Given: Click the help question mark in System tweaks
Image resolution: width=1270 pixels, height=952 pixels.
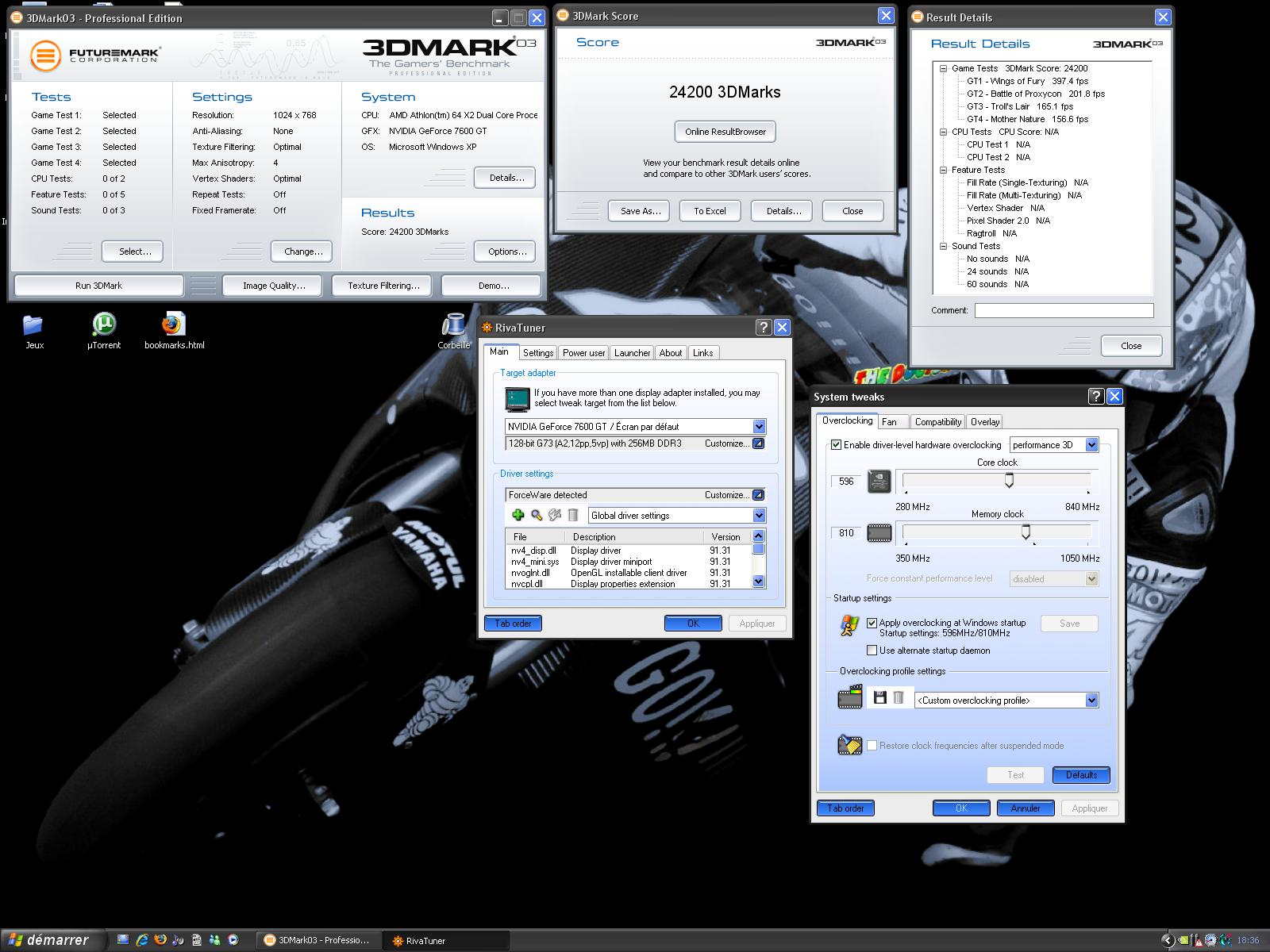Looking at the screenshot, I should [1096, 397].
